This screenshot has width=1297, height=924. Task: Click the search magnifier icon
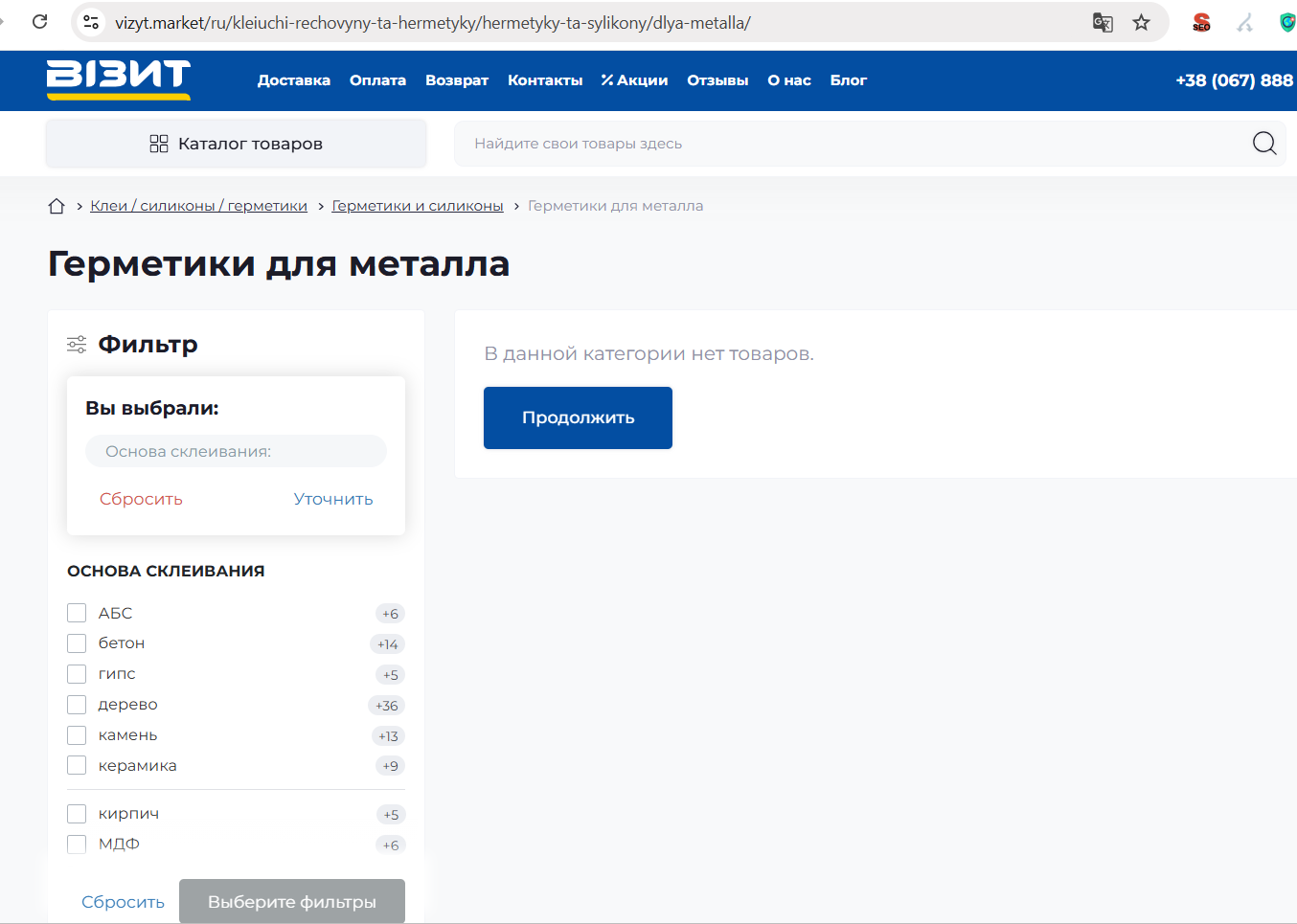tap(1264, 144)
